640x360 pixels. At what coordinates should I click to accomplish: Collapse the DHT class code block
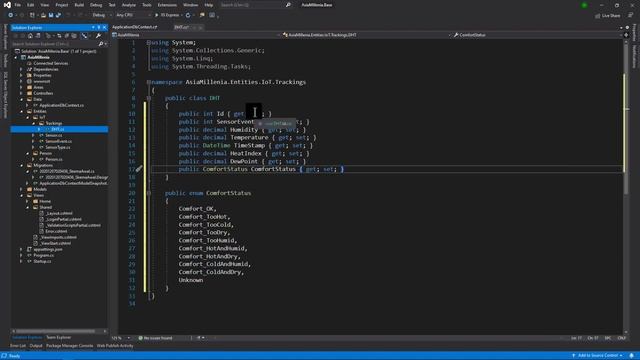149,98
